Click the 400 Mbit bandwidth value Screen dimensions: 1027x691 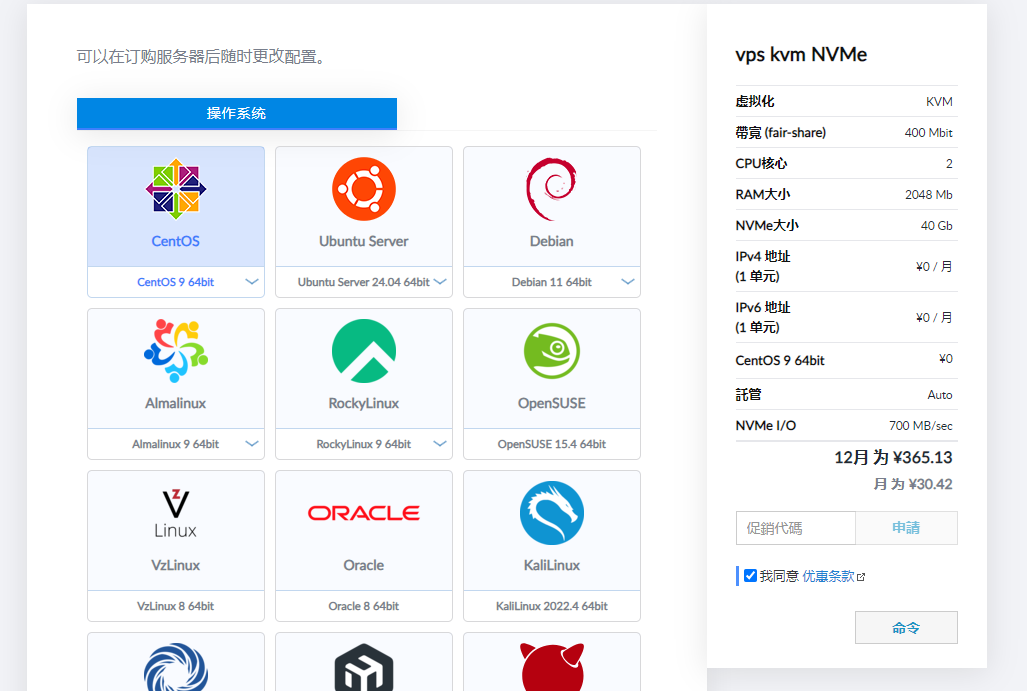928,132
